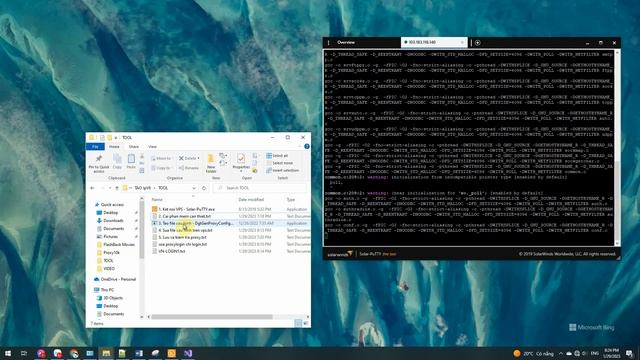The height and width of the screenshot is (360, 640).
Task: Select the 103 session tab in Solar-PuTTY
Action: pos(433,42)
